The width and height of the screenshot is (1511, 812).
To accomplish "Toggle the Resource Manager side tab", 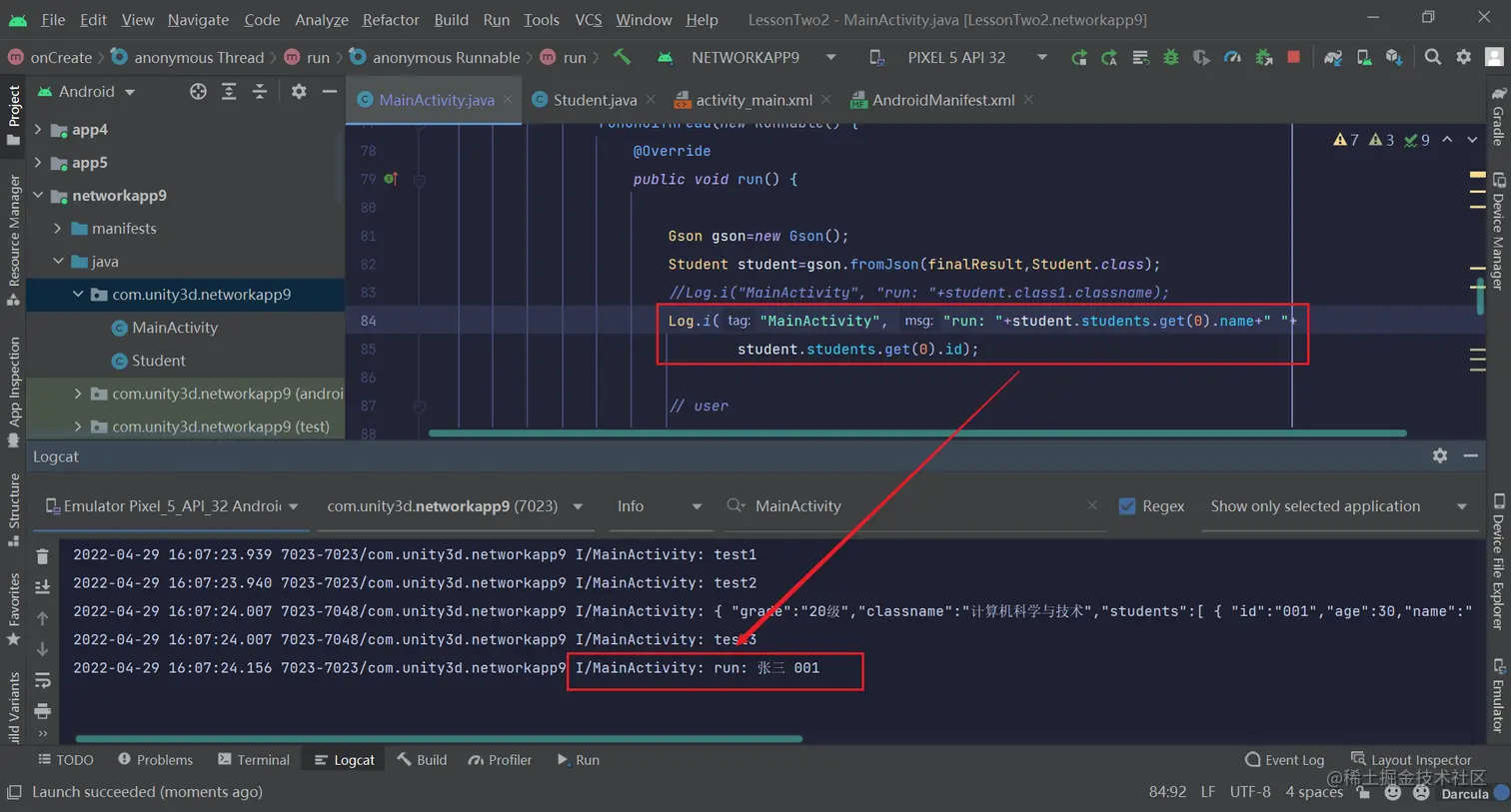I will pos(13,240).
